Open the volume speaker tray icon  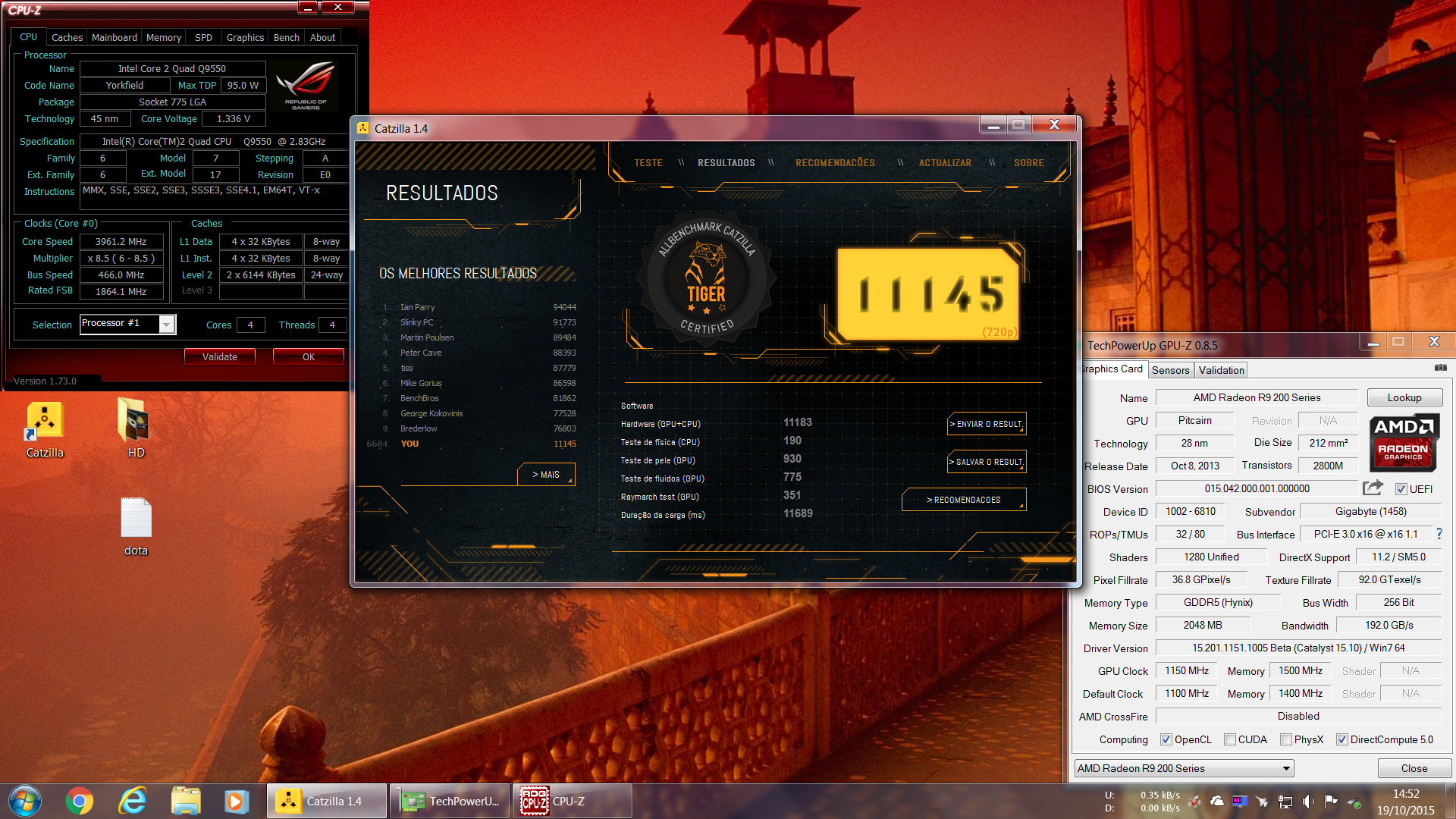pyautogui.click(x=1308, y=801)
